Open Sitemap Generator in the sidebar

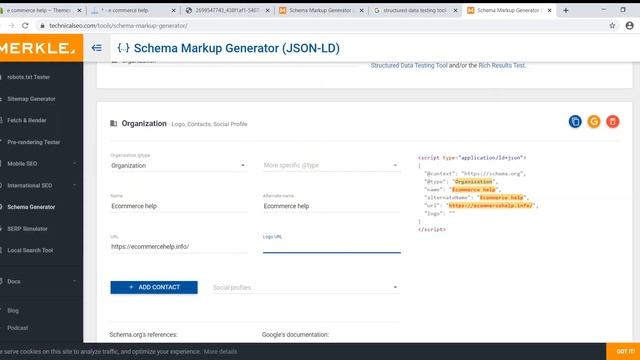[x=31, y=99]
